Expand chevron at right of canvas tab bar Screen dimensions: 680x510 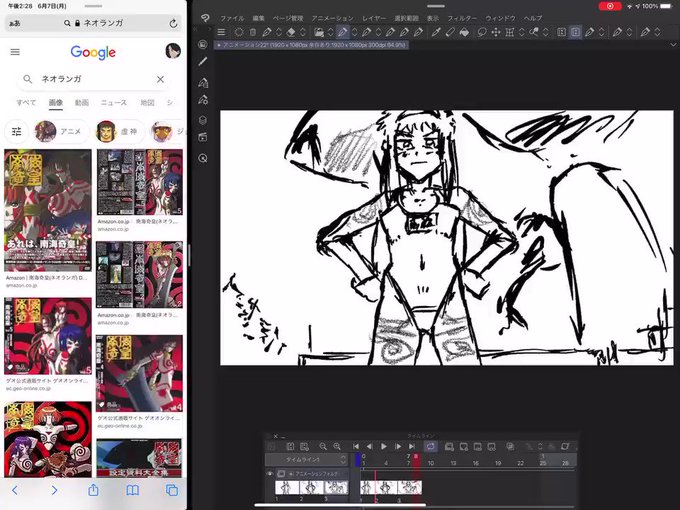click(x=673, y=45)
